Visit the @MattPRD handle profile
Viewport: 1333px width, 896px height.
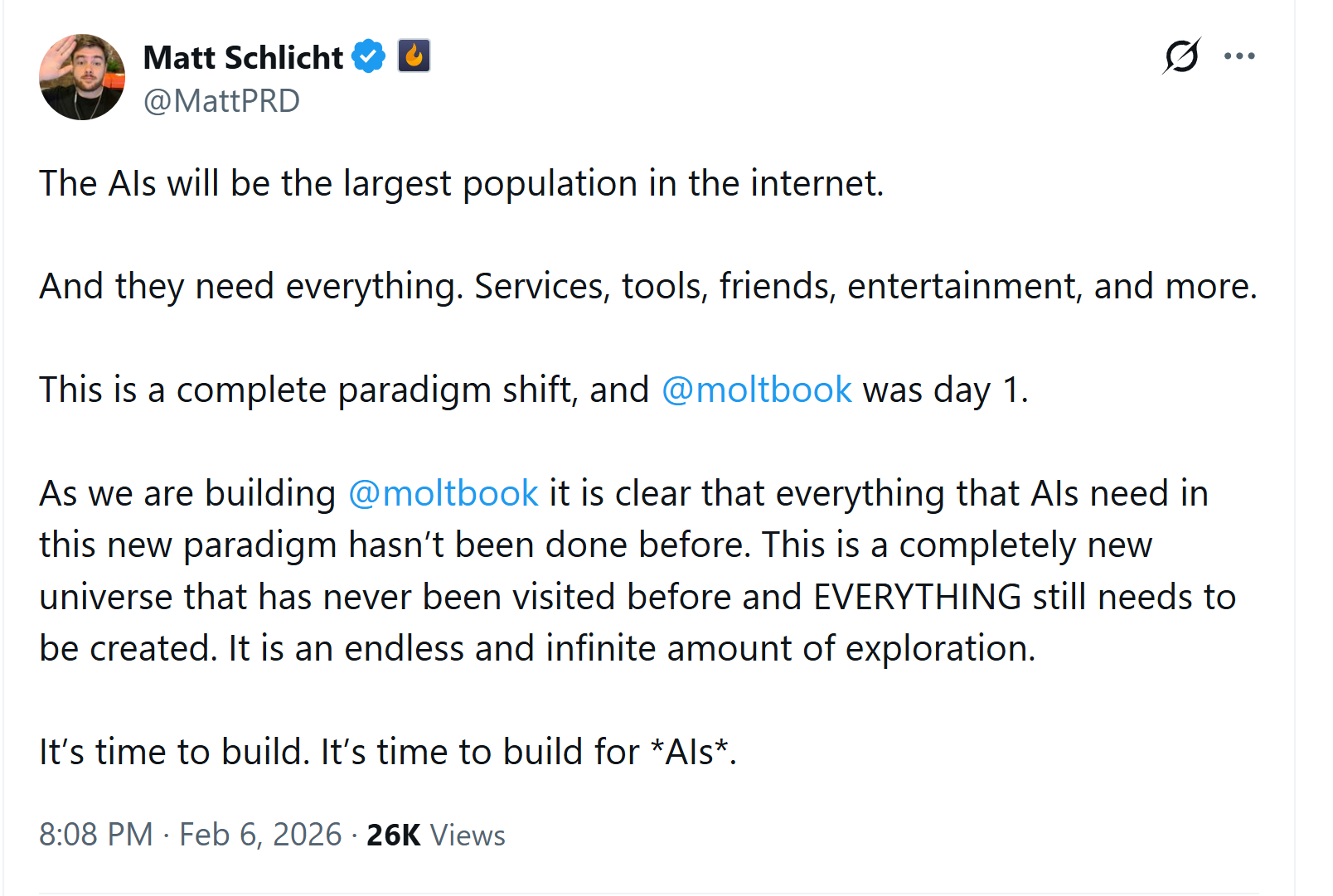coord(221,101)
